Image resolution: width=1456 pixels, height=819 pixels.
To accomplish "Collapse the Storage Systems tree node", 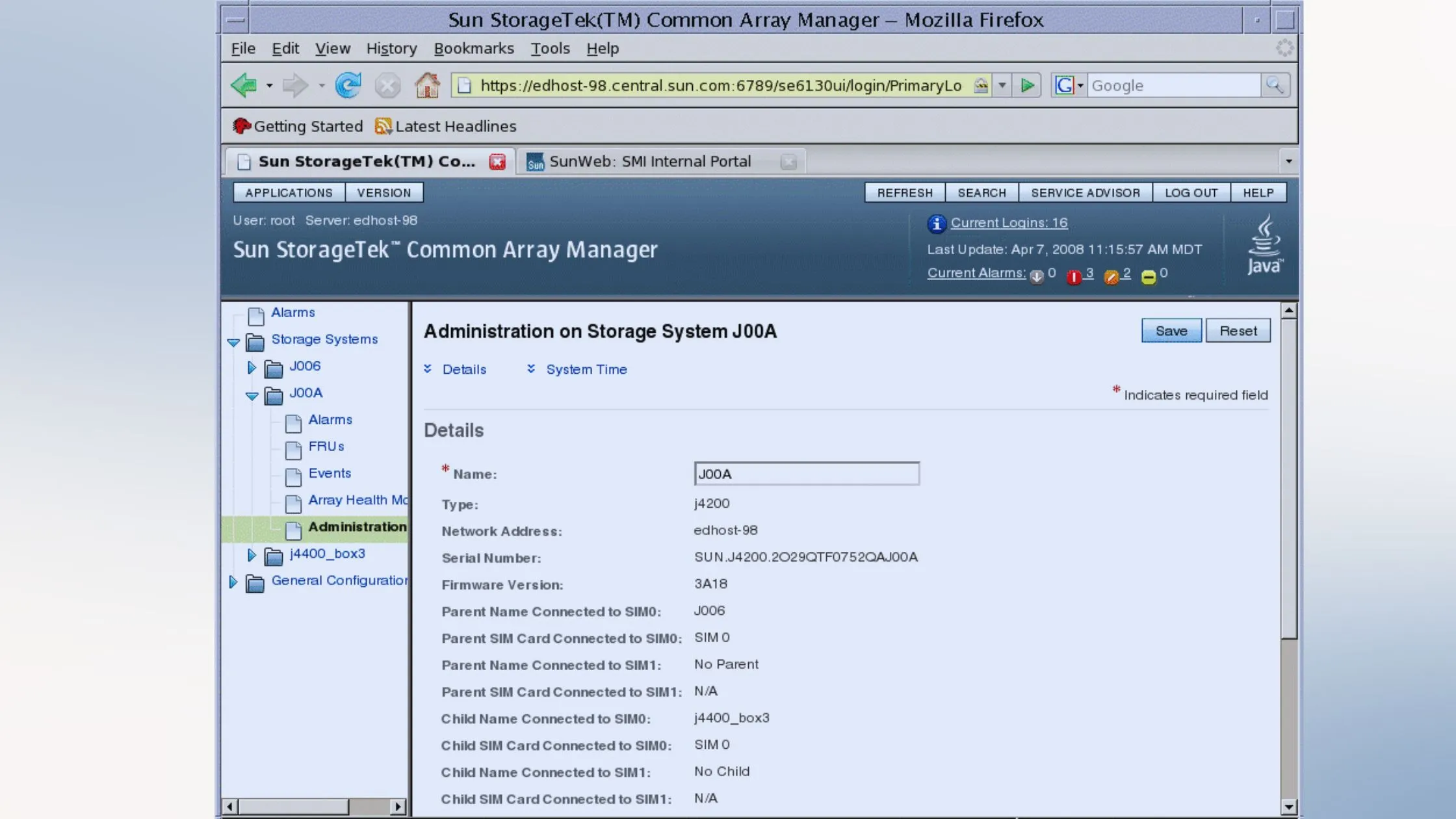I will click(x=233, y=342).
